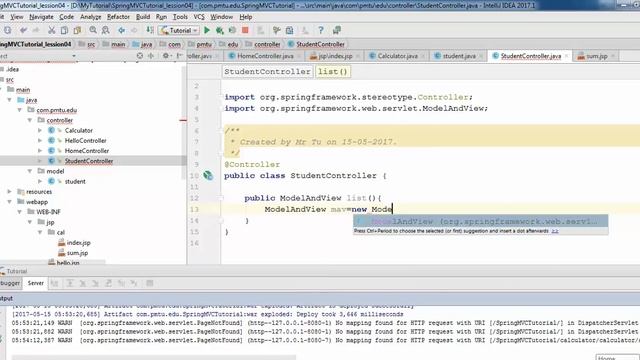Switch to Calculator.java tab

click(x=397, y=56)
